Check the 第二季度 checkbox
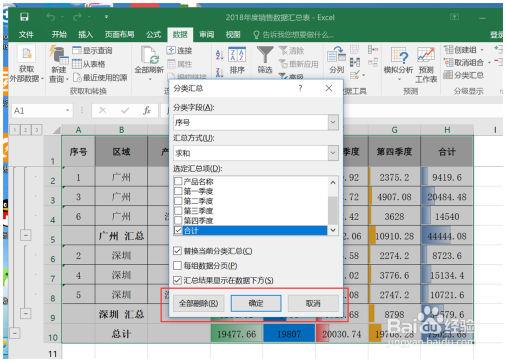This screenshot has width=506, height=362. [x=178, y=201]
